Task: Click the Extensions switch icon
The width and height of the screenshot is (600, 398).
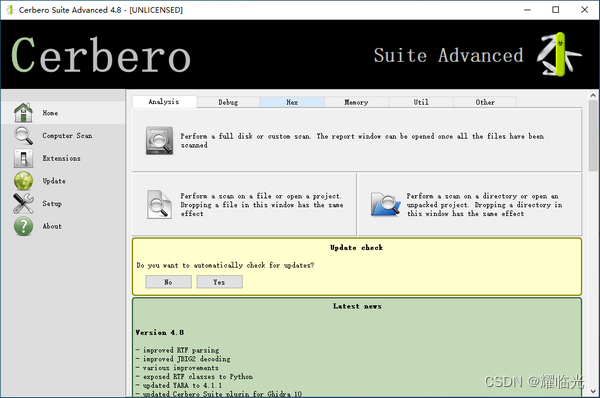Action: (23, 158)
